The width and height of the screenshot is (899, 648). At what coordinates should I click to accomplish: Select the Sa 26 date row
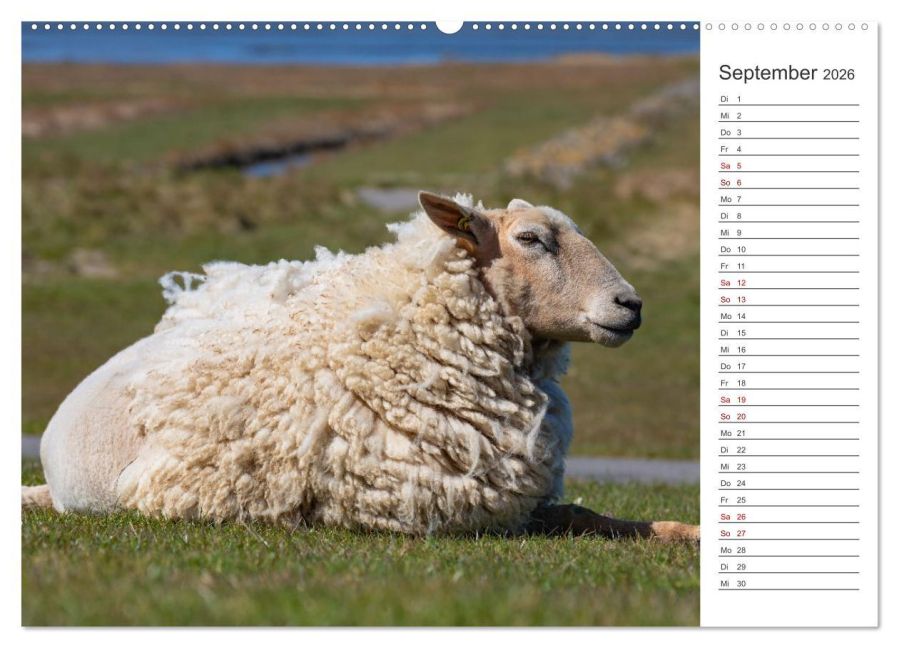pyautogui.click(x=789, y=516)
